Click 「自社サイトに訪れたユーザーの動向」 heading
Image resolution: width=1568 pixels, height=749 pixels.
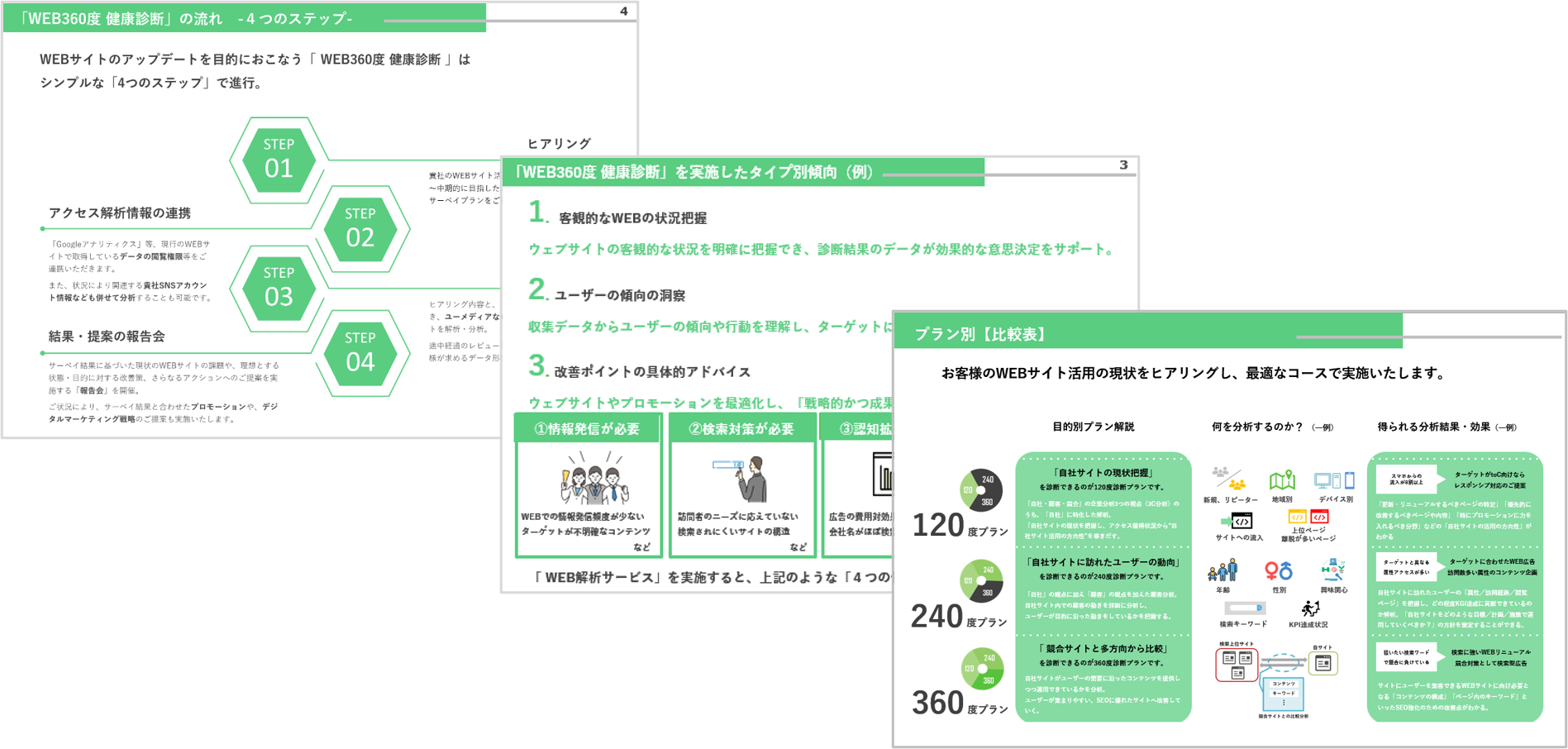[1103, 562]
